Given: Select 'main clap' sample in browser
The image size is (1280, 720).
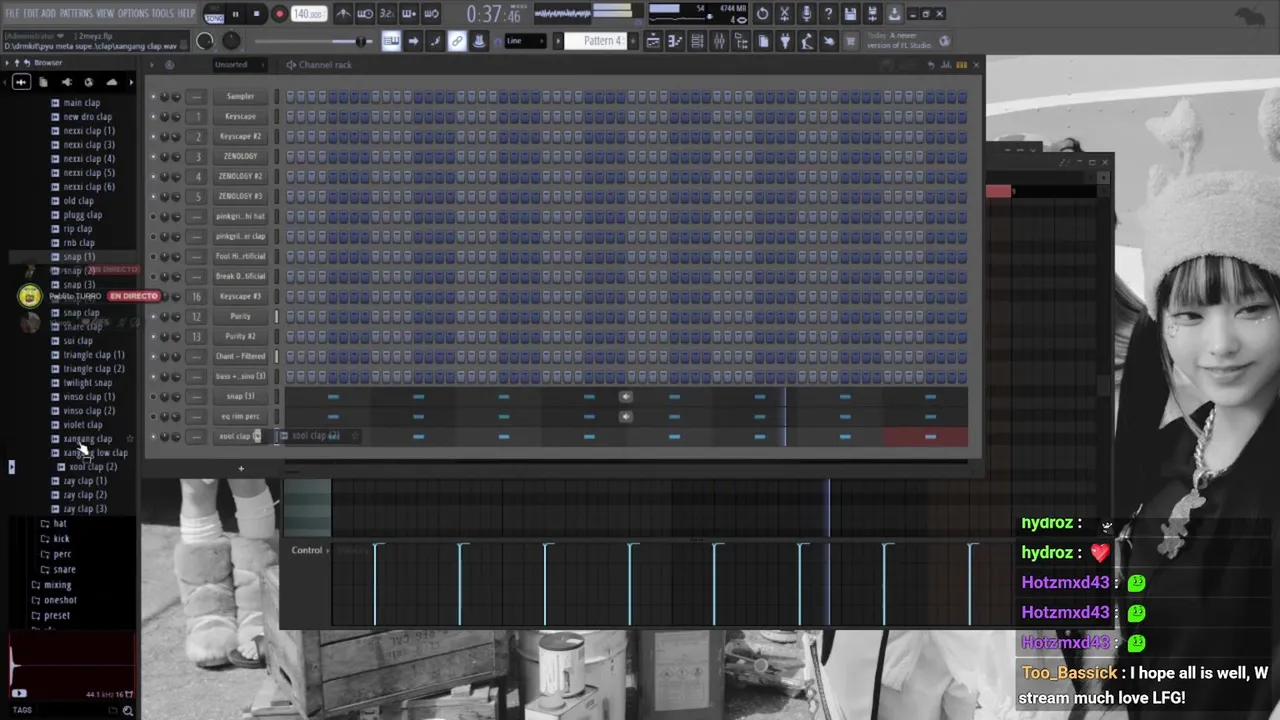Looking at the screenshot, I should pyautogui.click(x=81, y=103).
